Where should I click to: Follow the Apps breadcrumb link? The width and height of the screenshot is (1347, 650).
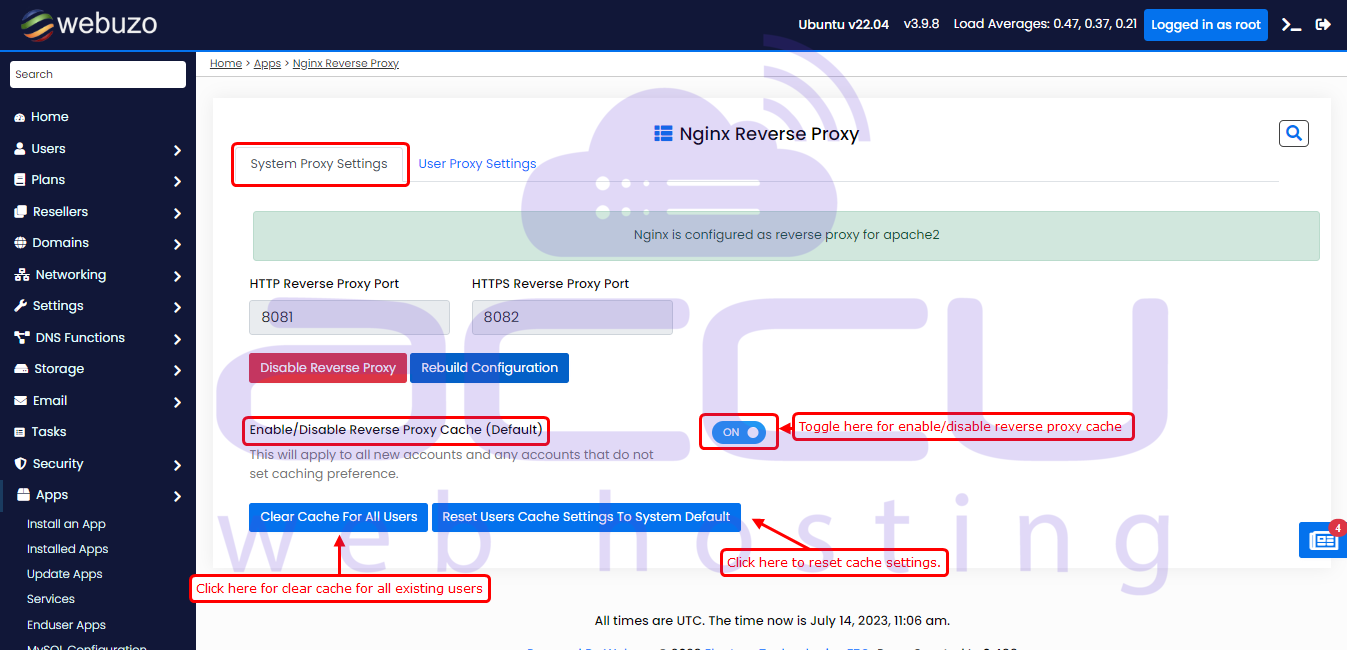[267, 63]
